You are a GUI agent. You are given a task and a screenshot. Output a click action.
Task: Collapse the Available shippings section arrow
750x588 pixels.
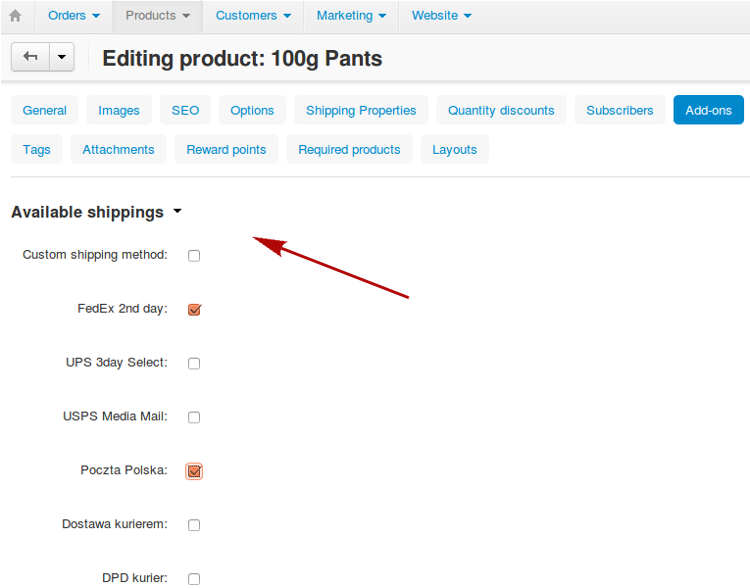[x=177, y=211]
